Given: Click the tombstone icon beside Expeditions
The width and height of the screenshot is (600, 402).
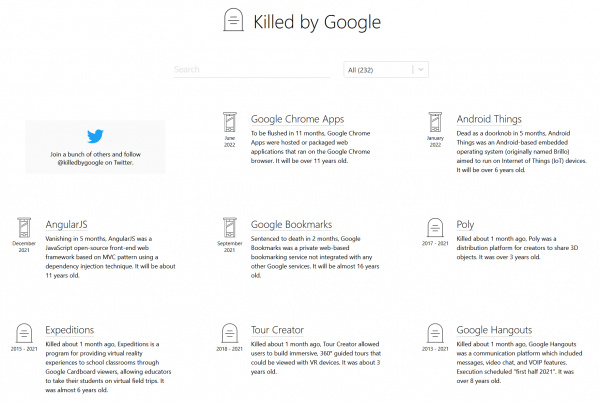Looking at the screenshot, I should coord(25,334).
